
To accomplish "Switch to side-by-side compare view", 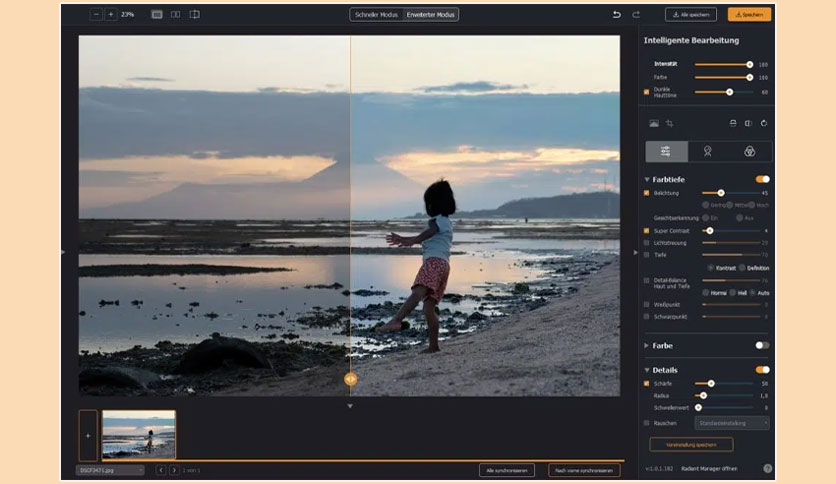I will click(x=175, y=14).
